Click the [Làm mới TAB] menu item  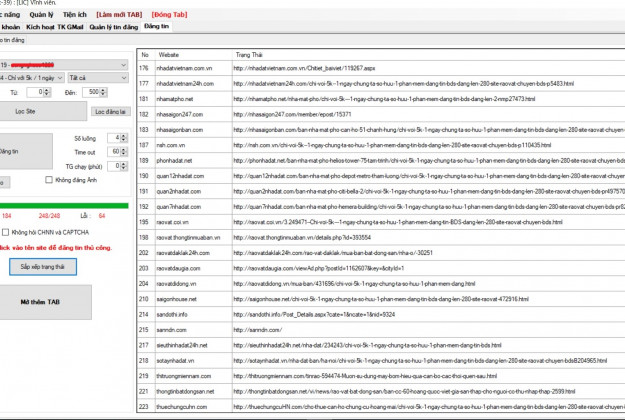point(119,15)
